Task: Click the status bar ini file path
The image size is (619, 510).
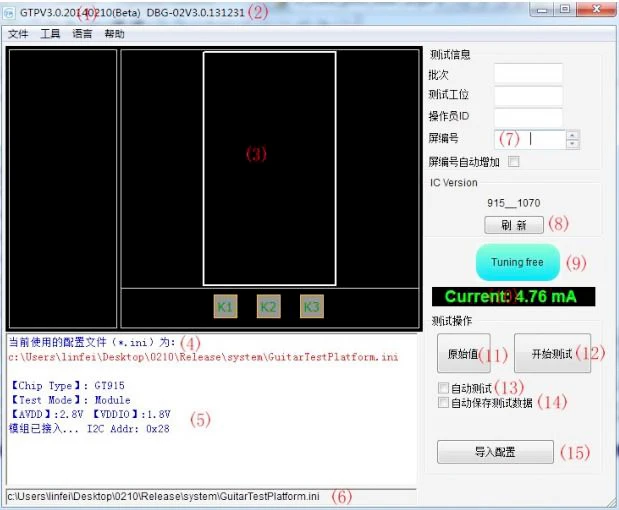Action: 163,496
